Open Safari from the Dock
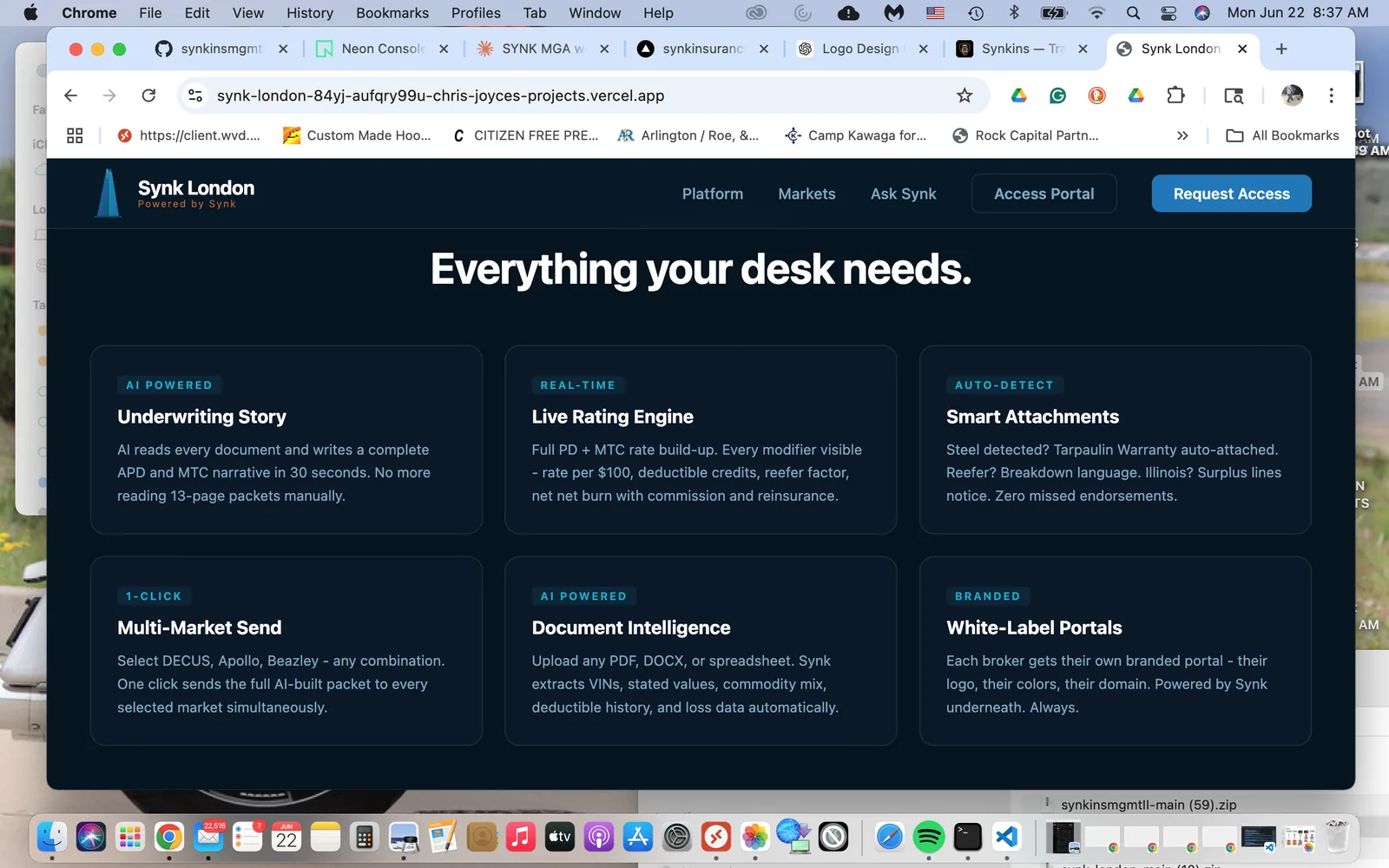The height and width of the screenshot is (868, 1389). [x=890, y=838]
